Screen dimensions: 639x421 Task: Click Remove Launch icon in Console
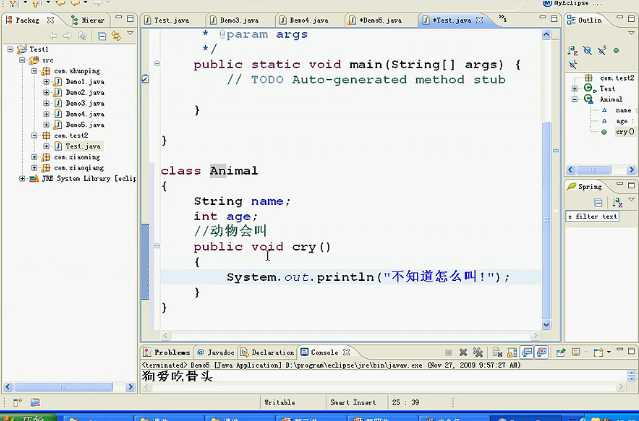463,352
